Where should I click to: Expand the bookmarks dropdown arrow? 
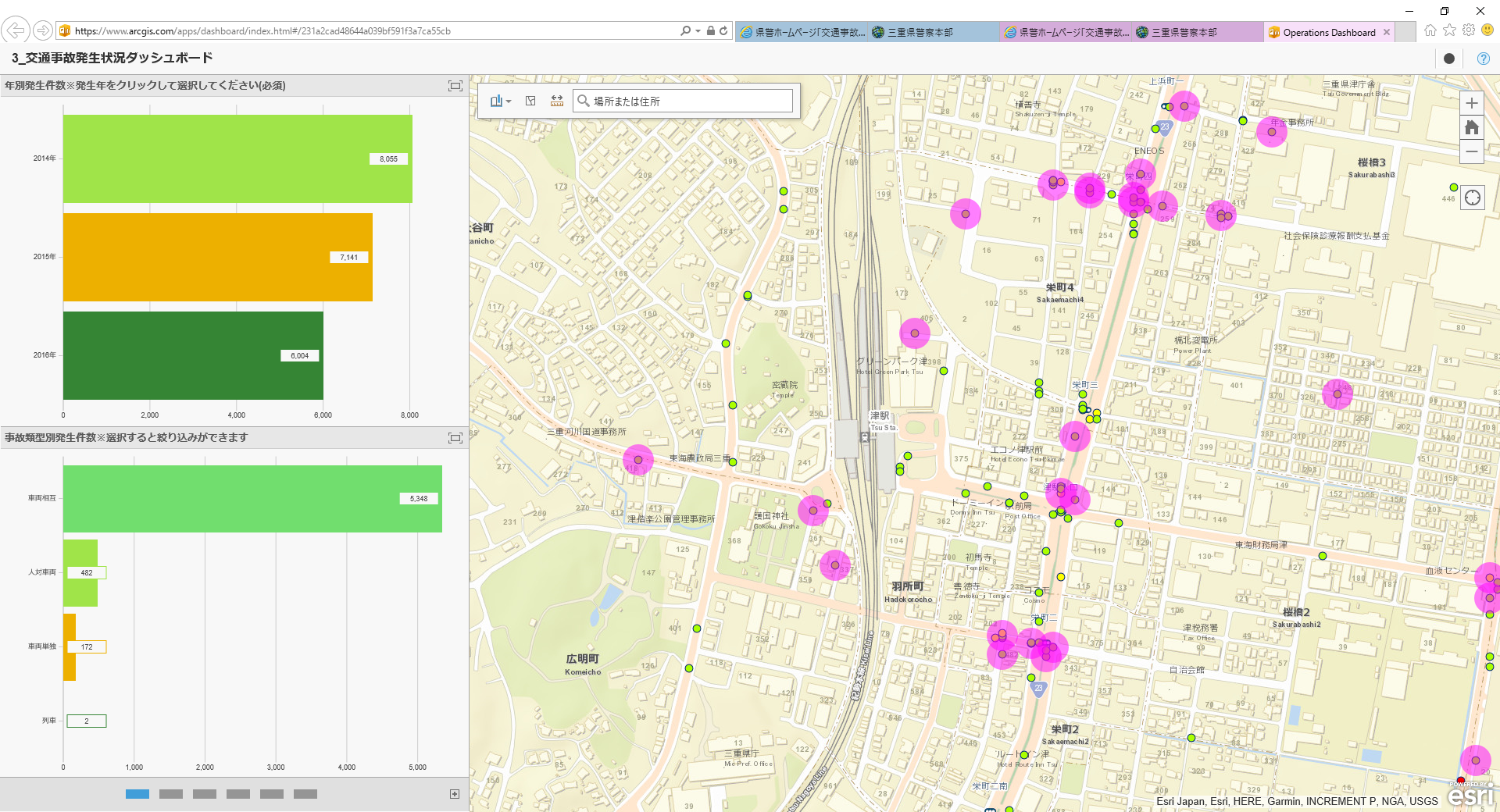tap(509, 101)
